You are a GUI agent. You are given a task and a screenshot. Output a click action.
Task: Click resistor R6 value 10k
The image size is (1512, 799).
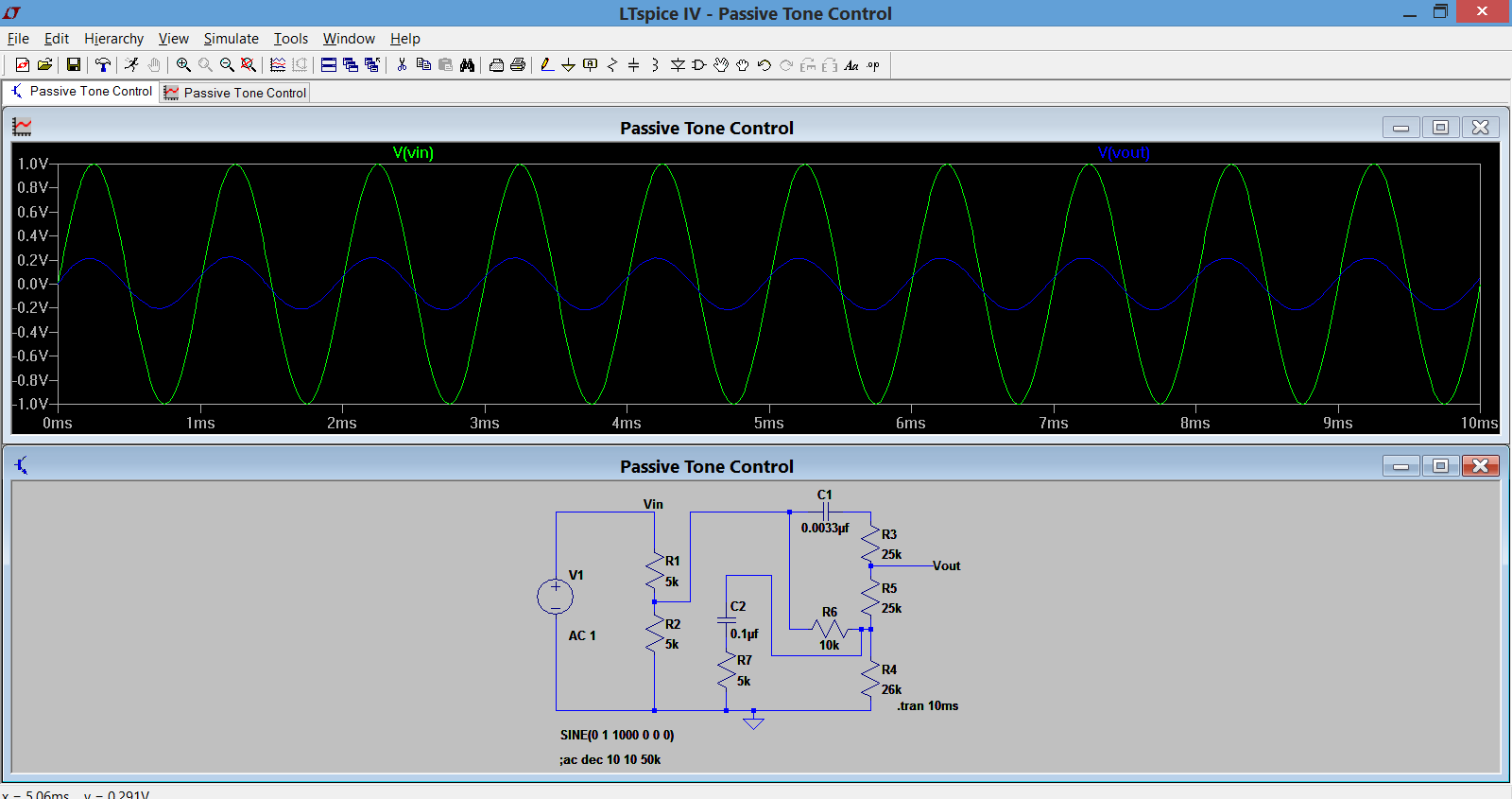pyautogui.click(x=829, y=645)
